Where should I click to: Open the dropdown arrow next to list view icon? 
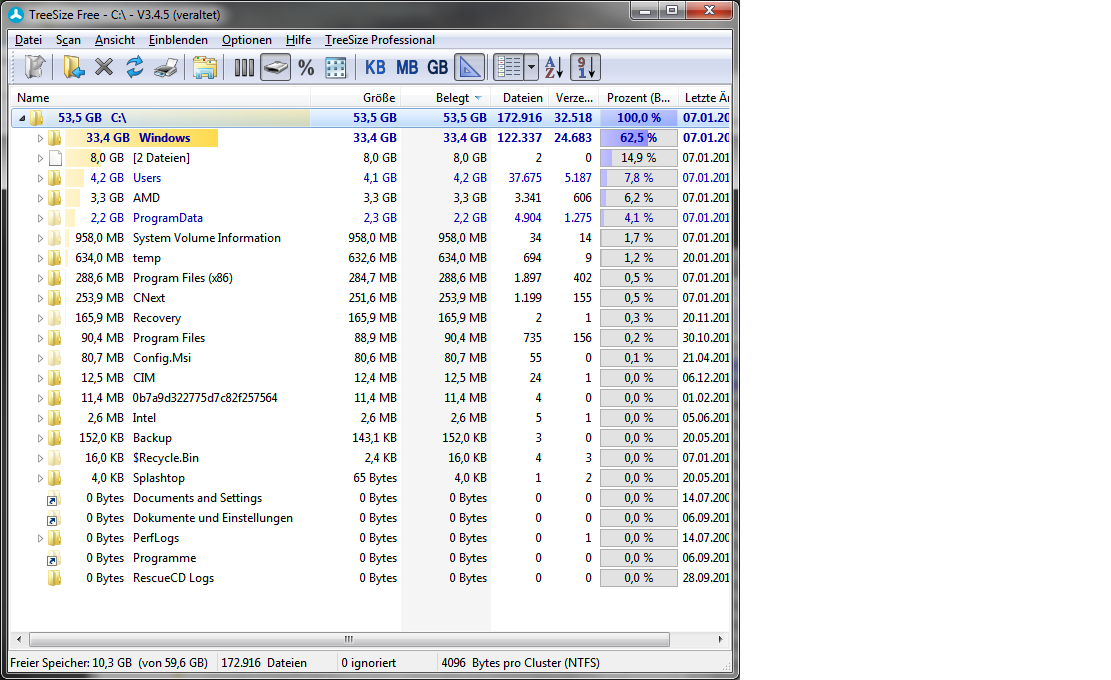(531, 67)
